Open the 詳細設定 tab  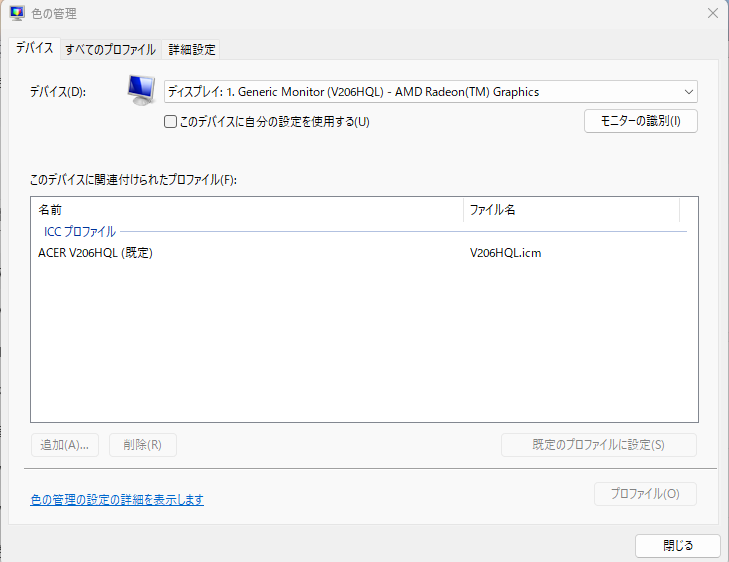coord(192,49)
